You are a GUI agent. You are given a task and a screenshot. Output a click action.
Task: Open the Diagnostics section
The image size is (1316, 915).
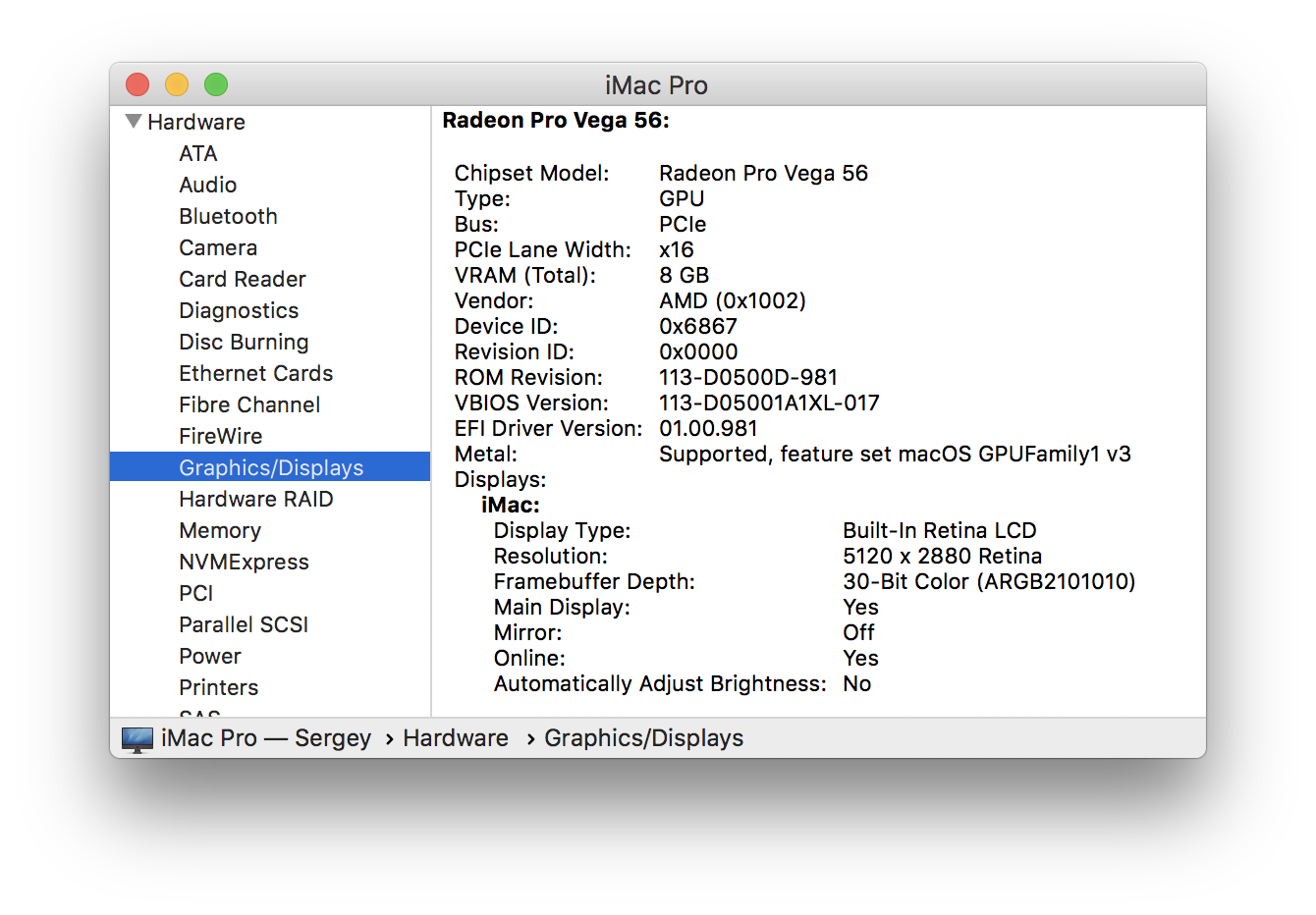click(x=239, y=310)
